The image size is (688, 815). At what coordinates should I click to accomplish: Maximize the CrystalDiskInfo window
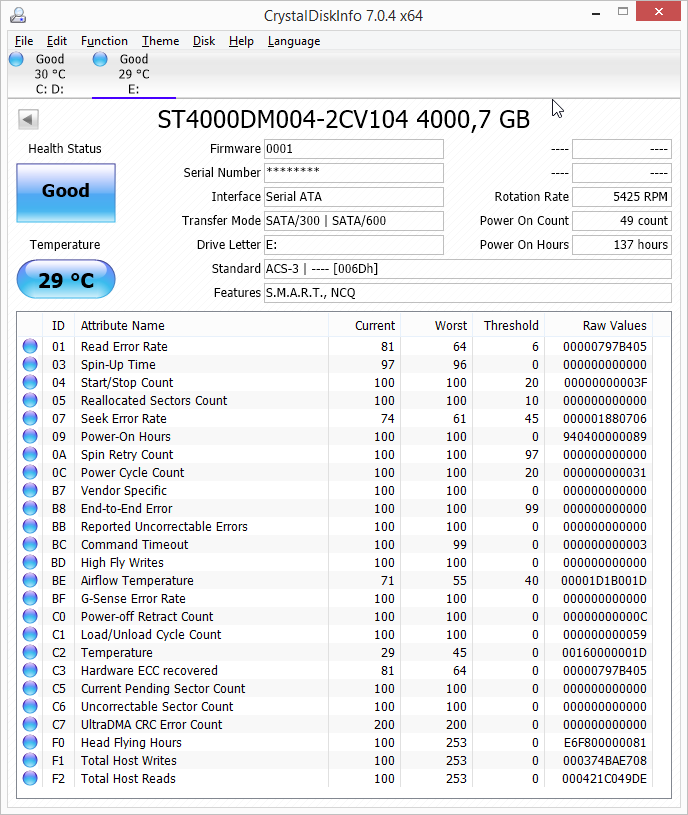[623, 12]
